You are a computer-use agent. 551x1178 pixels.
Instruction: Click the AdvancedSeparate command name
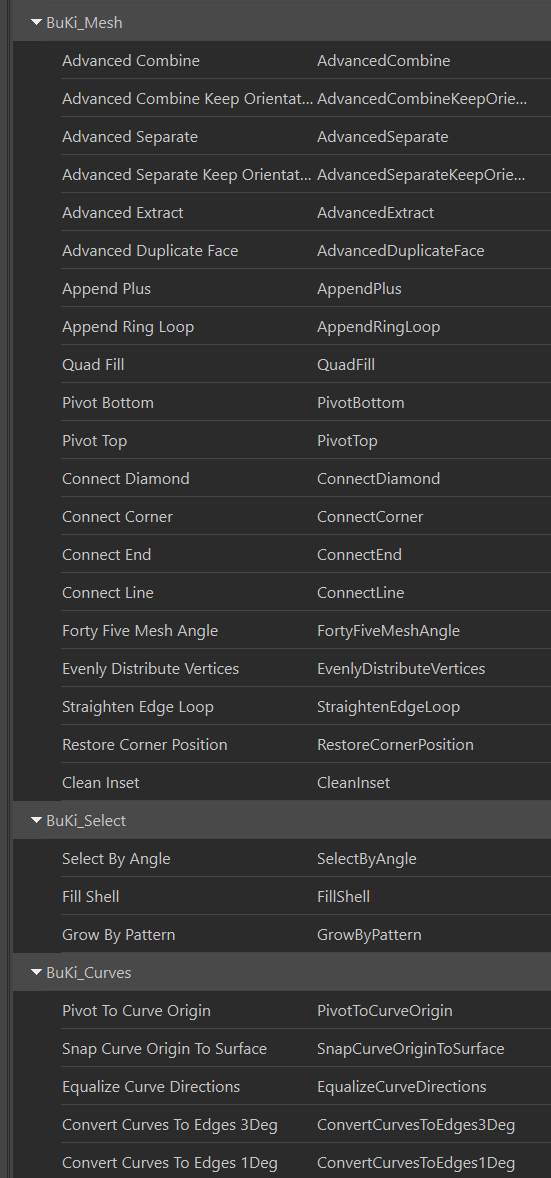point(383,137)
